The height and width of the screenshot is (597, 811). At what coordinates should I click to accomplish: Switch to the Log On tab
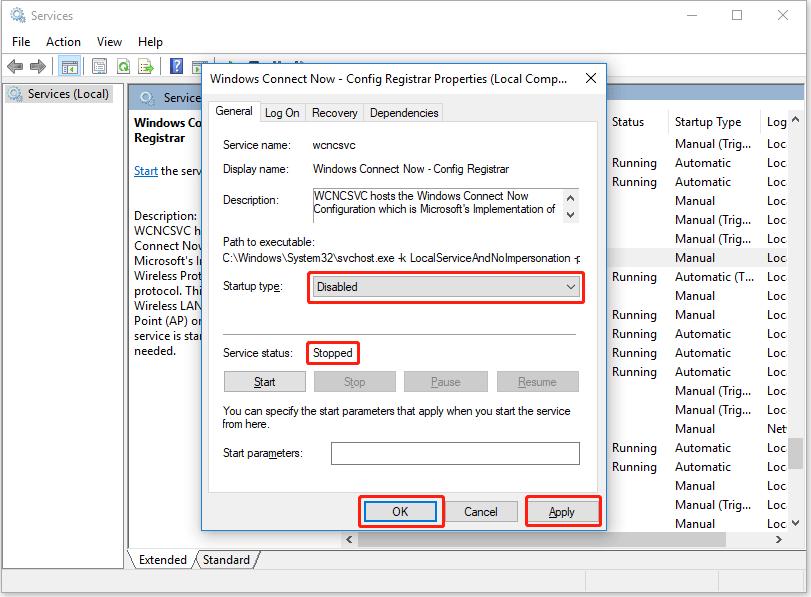point(282,113)
